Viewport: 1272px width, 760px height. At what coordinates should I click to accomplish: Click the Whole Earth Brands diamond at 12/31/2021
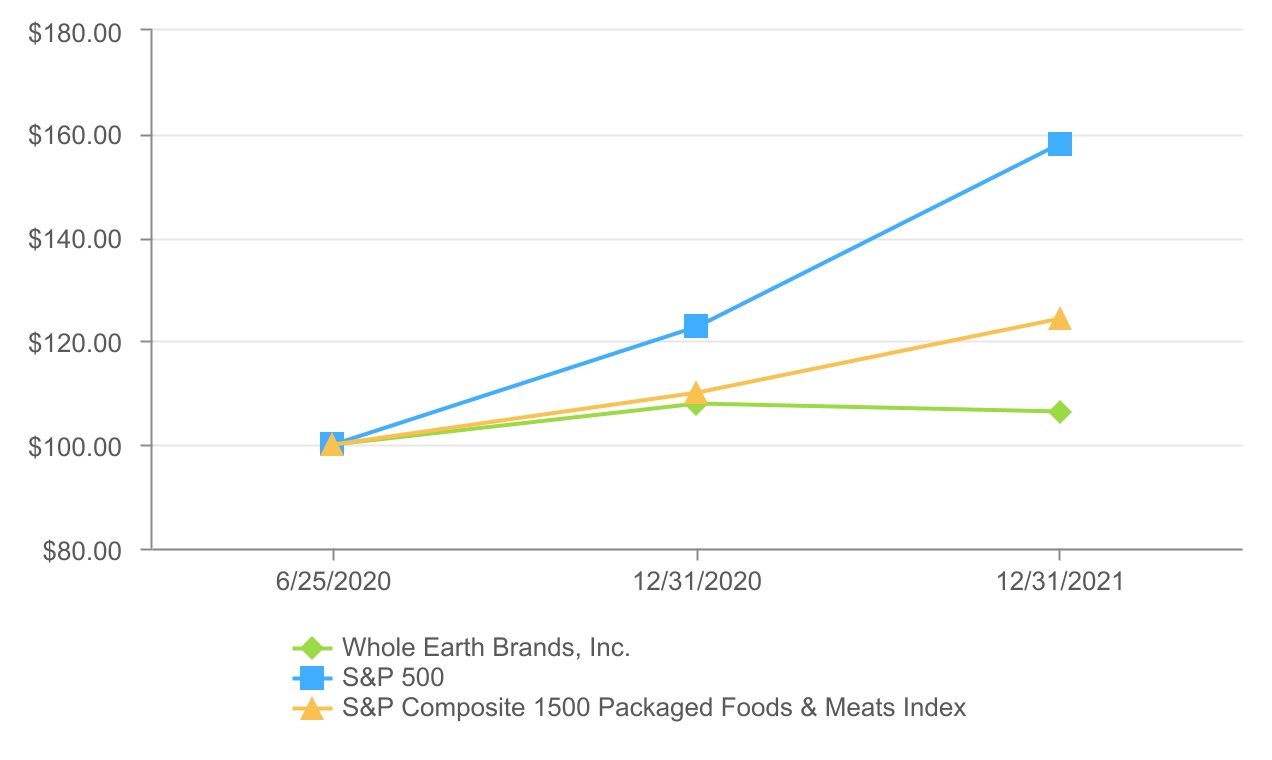tap(1059, 412)
